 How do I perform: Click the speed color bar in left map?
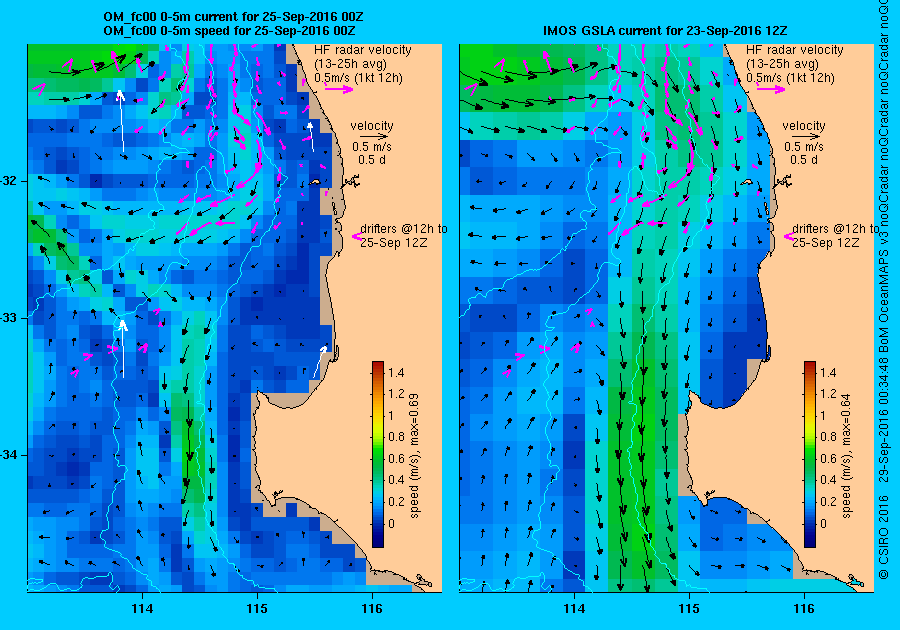(378, 454)
